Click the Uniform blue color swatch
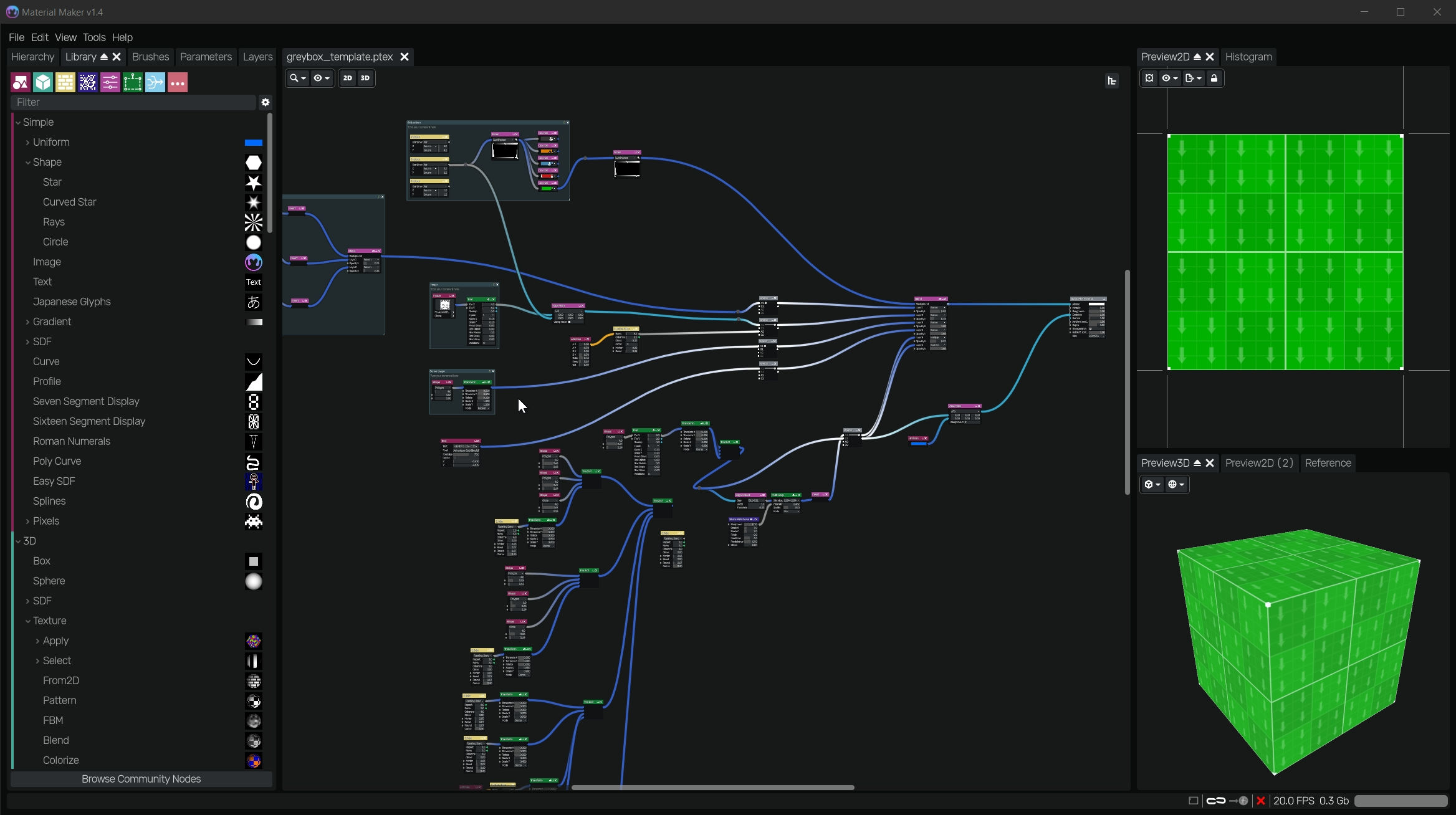 click(x=253, y=143)
